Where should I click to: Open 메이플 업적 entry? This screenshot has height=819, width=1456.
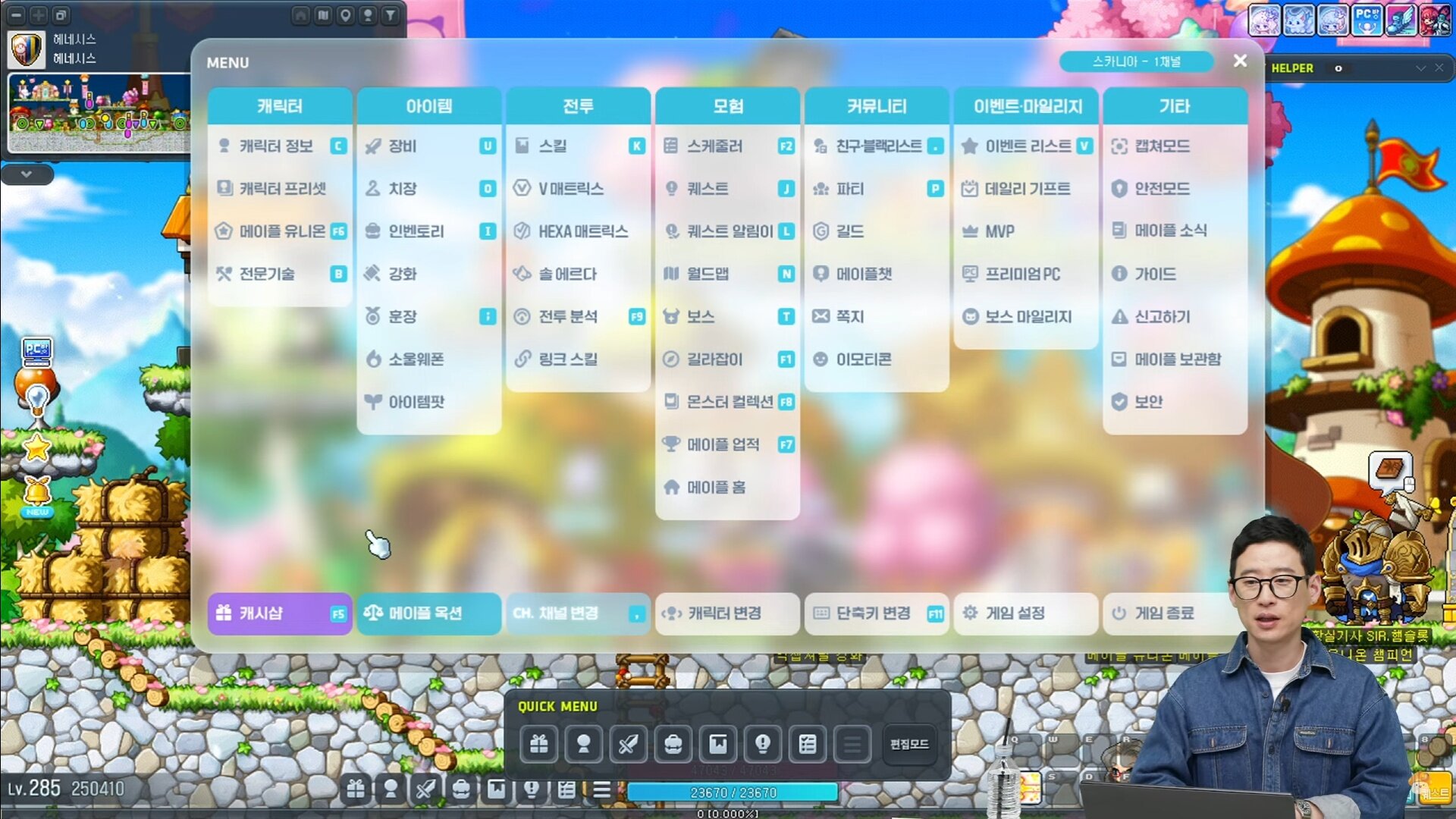point(727,444)
